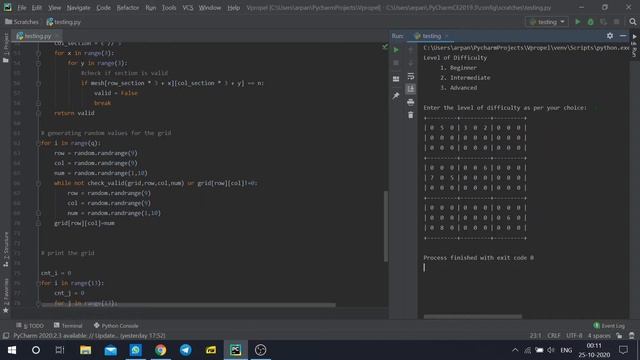640x360 pixels.
Task: Open the Run menu
Action: [151, 8]
